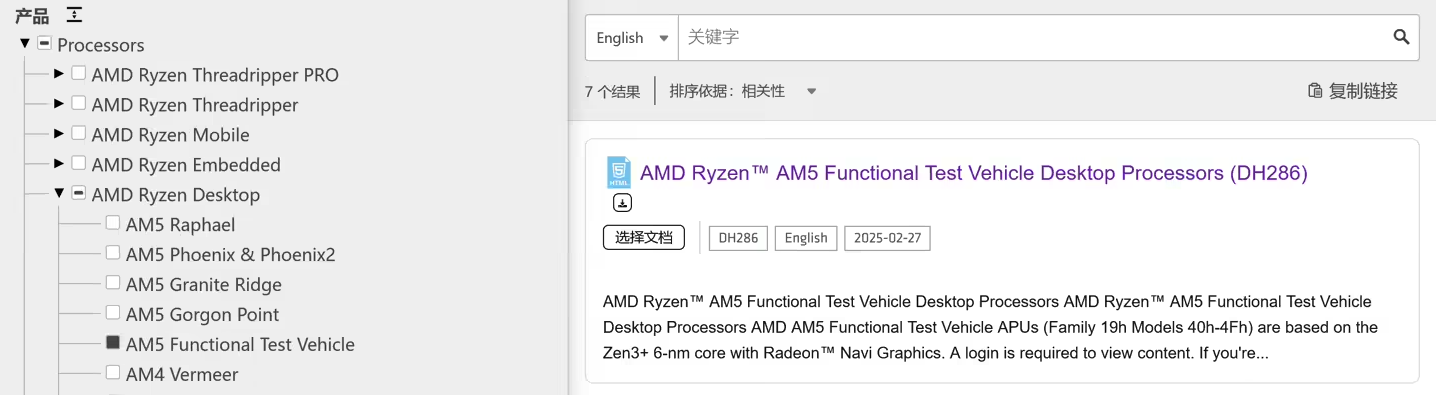Click the AM5 Granite Ridge label

pos(204,285)
